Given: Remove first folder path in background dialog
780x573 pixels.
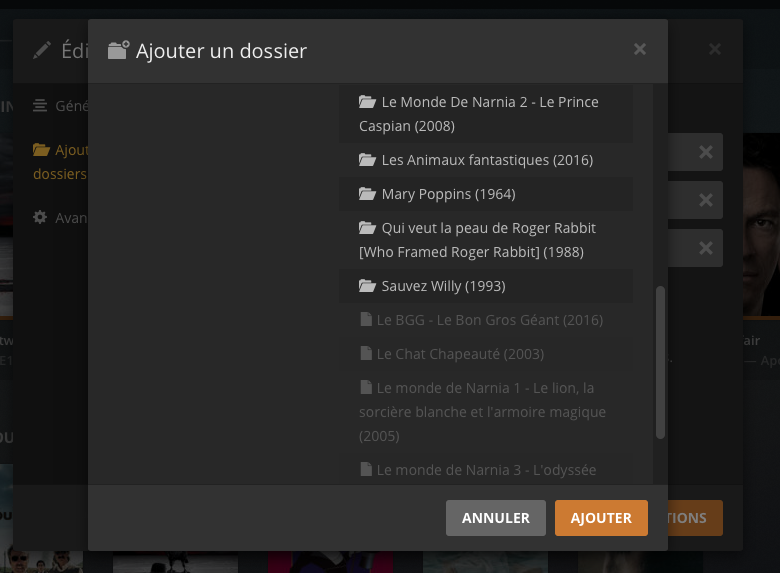Looking at the screenshot, I should tap(705, 152).
